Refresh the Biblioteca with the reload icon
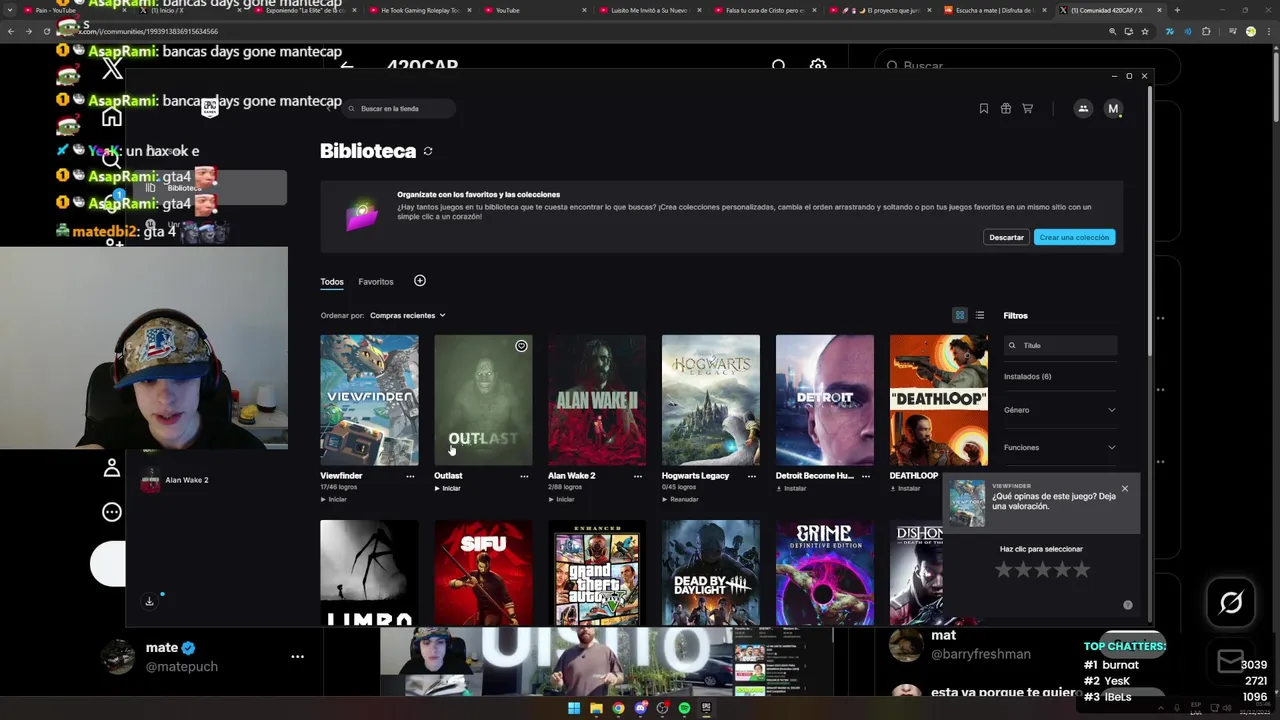Image resolution: width=1280 pixels, height=720 pixels. pos(428,151)
